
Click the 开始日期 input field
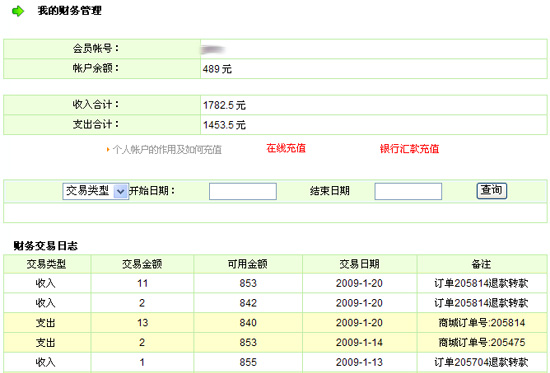(x=243, y=191)
